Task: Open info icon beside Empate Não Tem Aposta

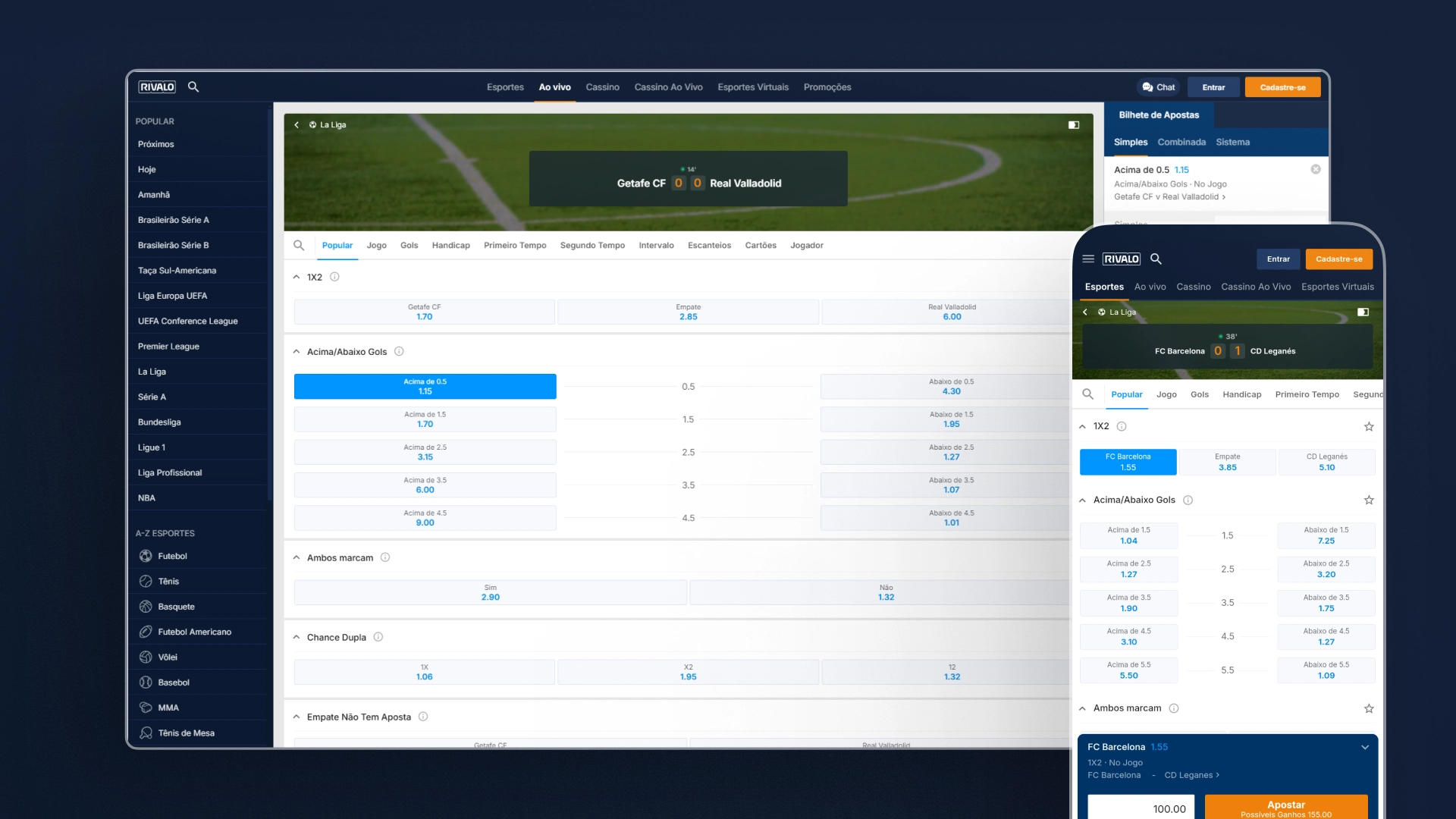Action: coord(423,717)
